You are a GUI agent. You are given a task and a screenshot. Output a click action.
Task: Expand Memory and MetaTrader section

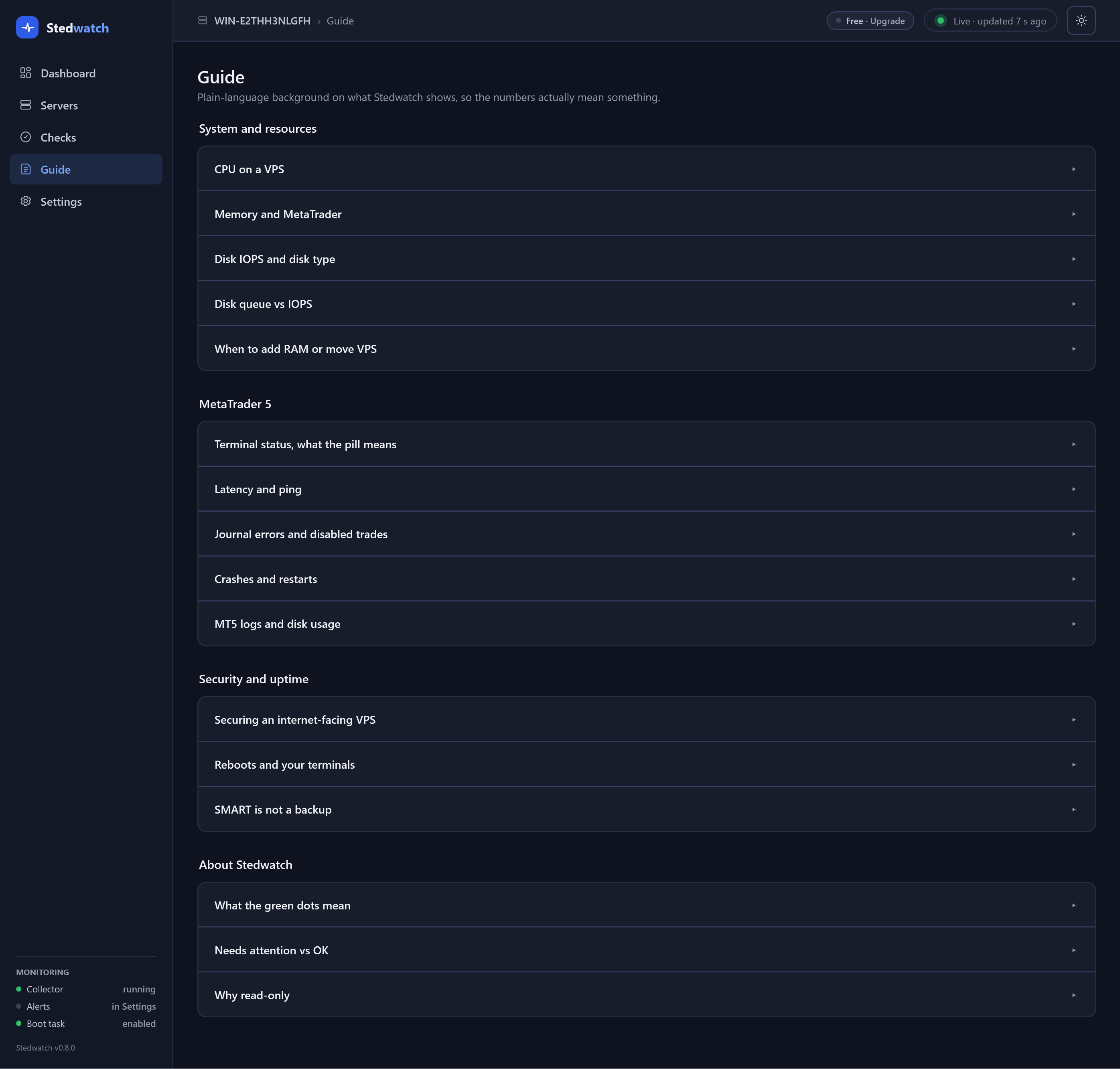pyautogui.click(x=646, y=214)
